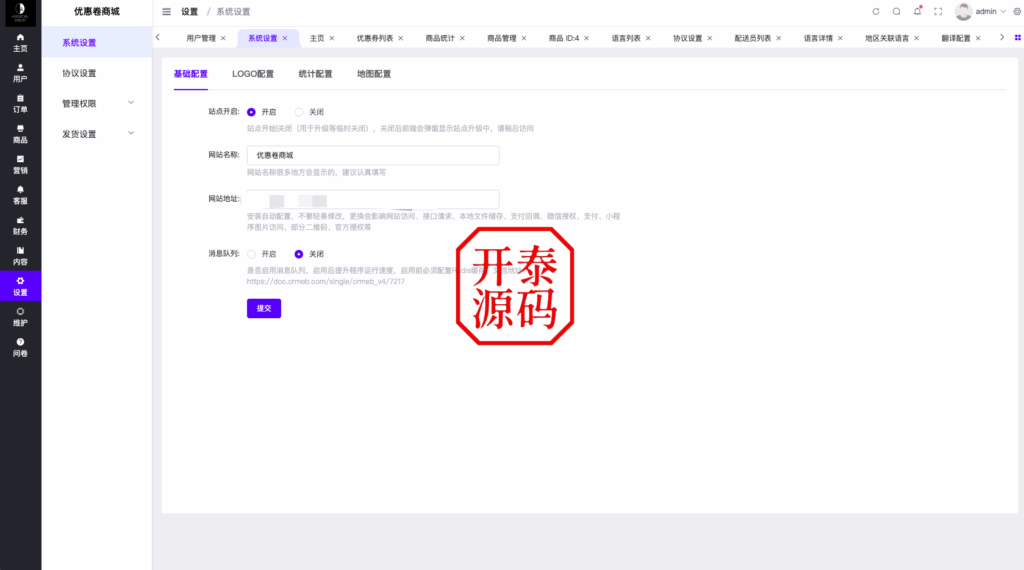Viewport: 1024px width, 570px height.
Task: Open the tab grid options icon
Action: [1017, 38]
